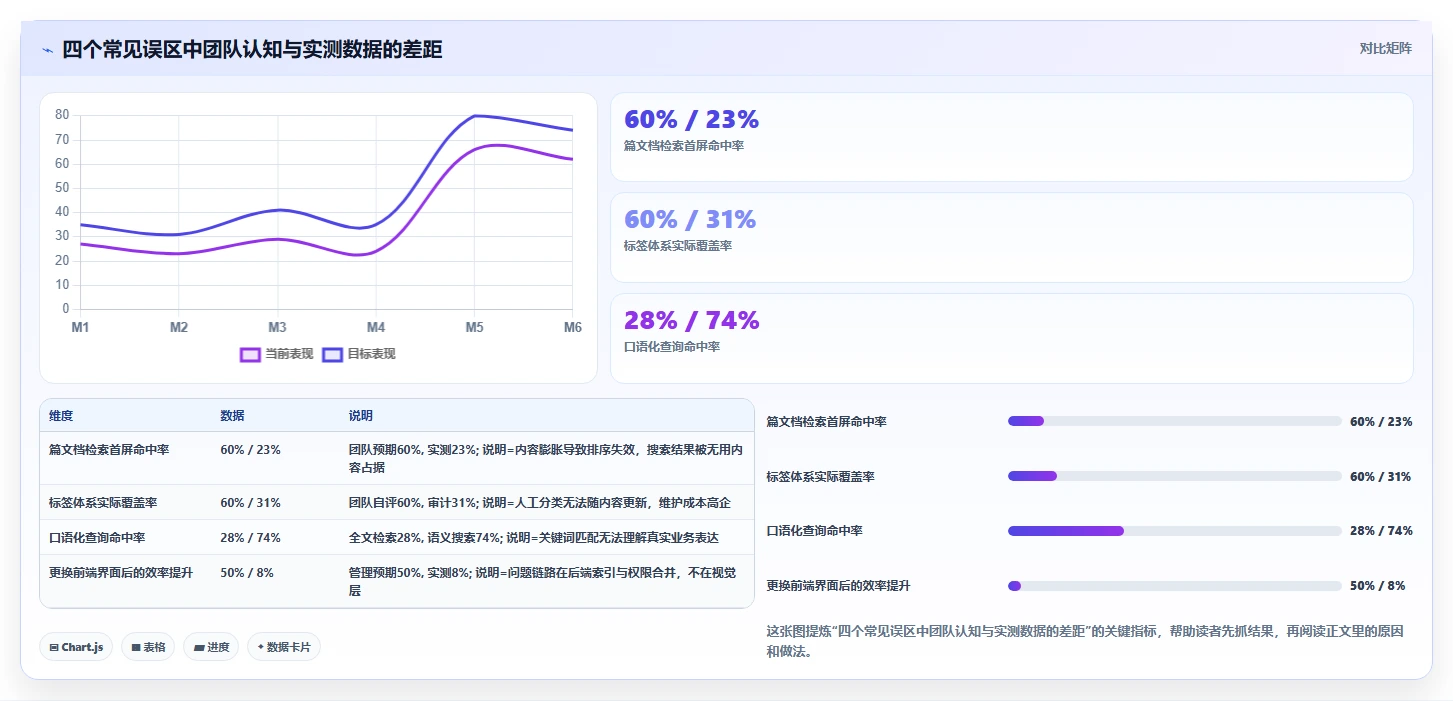
Task: Click the page title 四个常见误区中团队认知与实测数据的差距
Action: click(x=252, y=49)
